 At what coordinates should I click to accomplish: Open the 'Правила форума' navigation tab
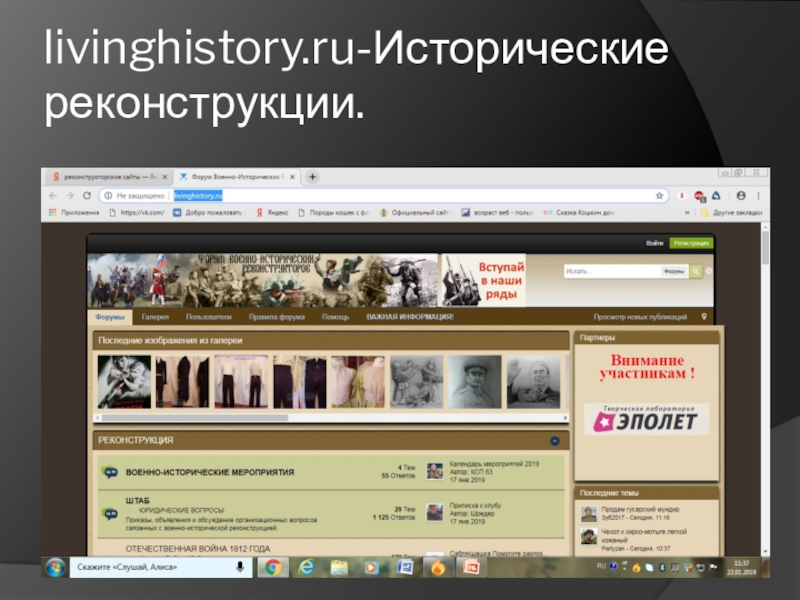click(277, 317)
